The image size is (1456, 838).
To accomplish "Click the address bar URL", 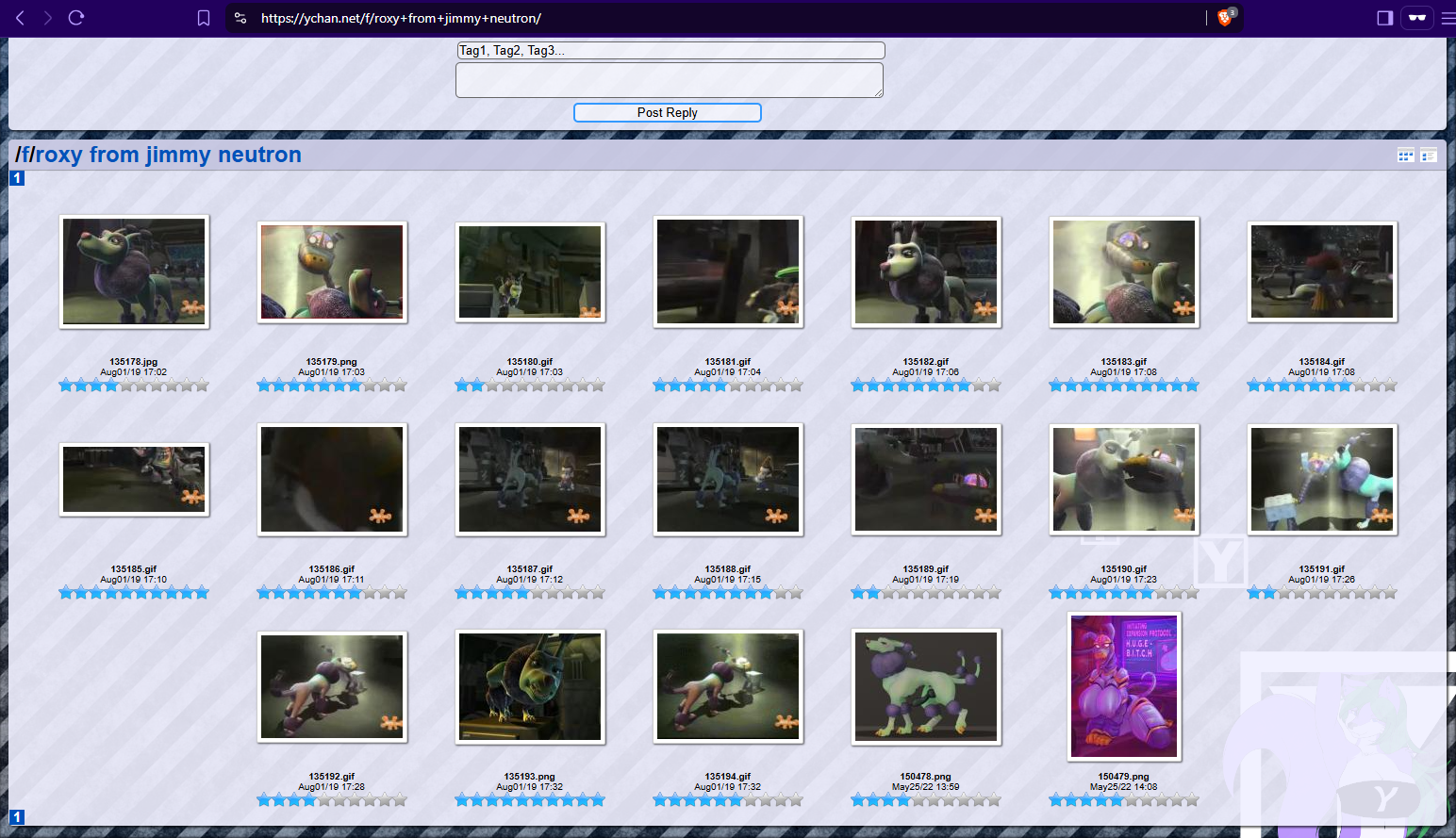I will coord(401,18).
